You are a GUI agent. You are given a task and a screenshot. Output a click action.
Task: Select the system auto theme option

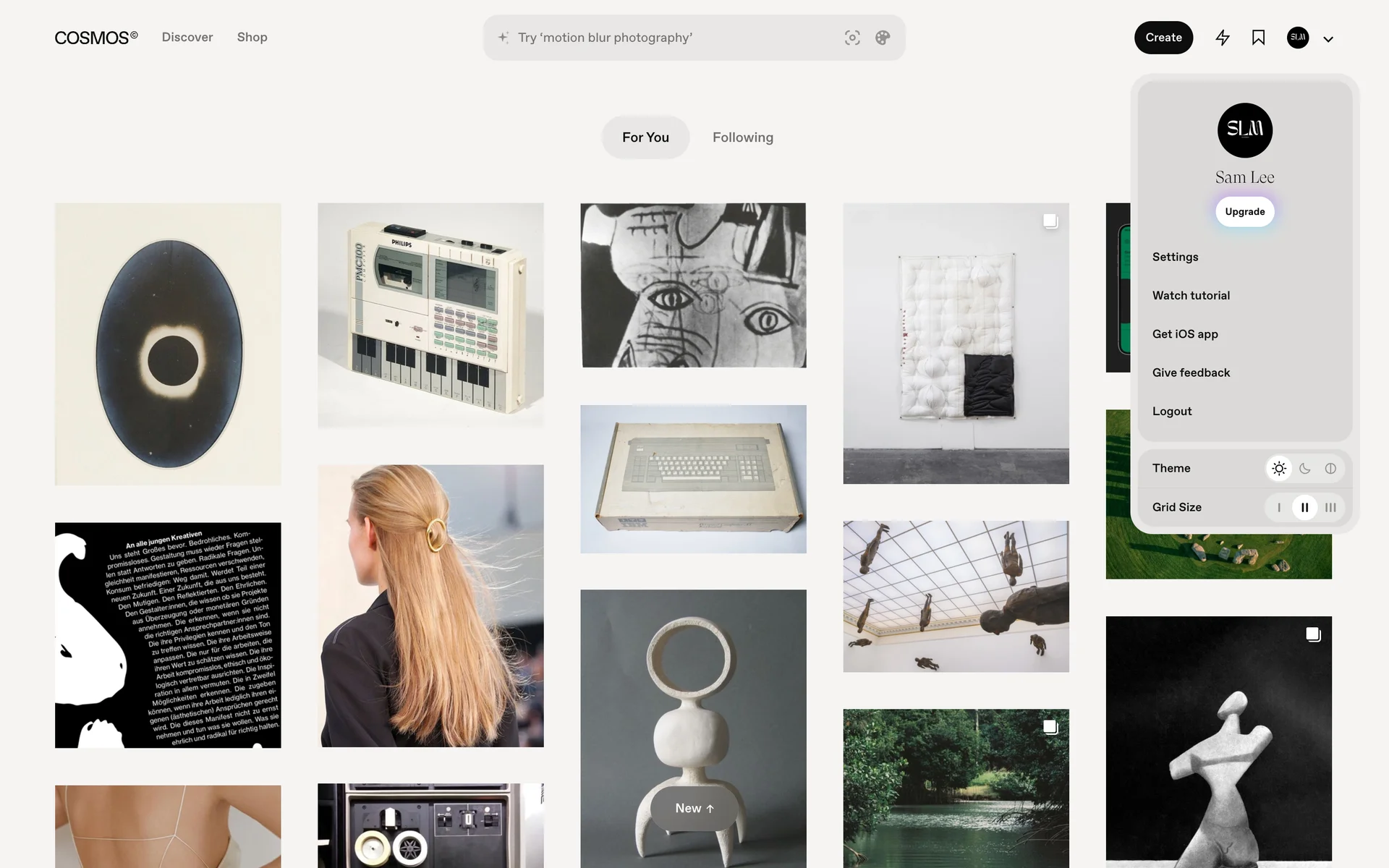click(x=1330, y=469)
